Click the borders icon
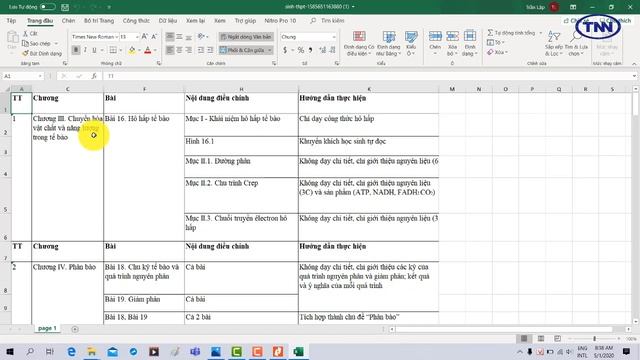Viewport: 640px width, 360px height. point(113,50)
